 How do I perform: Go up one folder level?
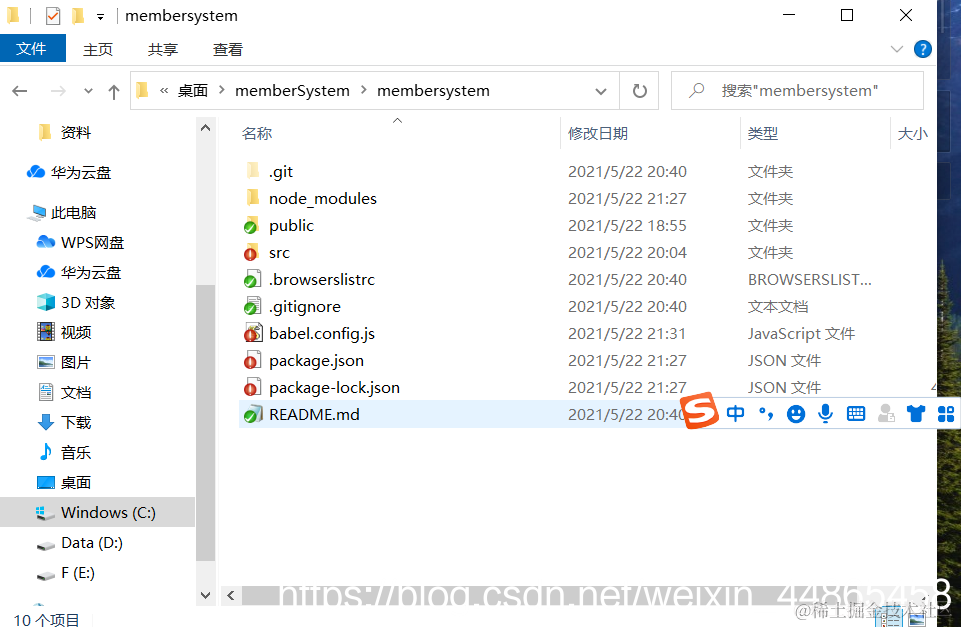click(x=113, y=92)
